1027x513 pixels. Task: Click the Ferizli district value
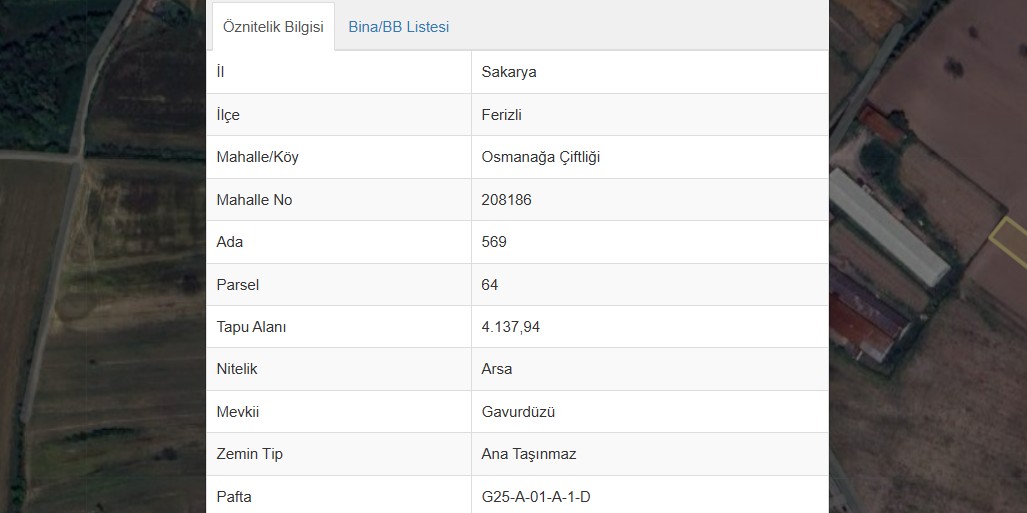502,115
